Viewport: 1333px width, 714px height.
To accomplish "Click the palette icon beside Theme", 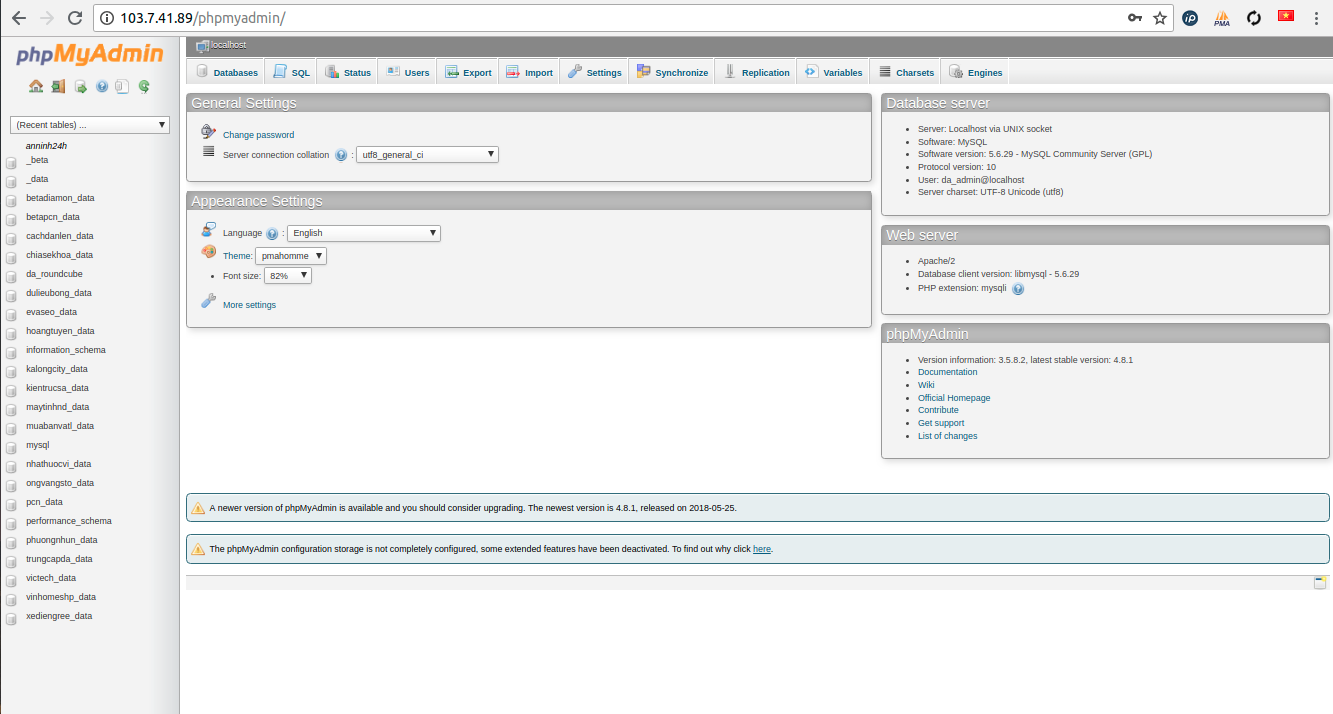I will (208, 252).
